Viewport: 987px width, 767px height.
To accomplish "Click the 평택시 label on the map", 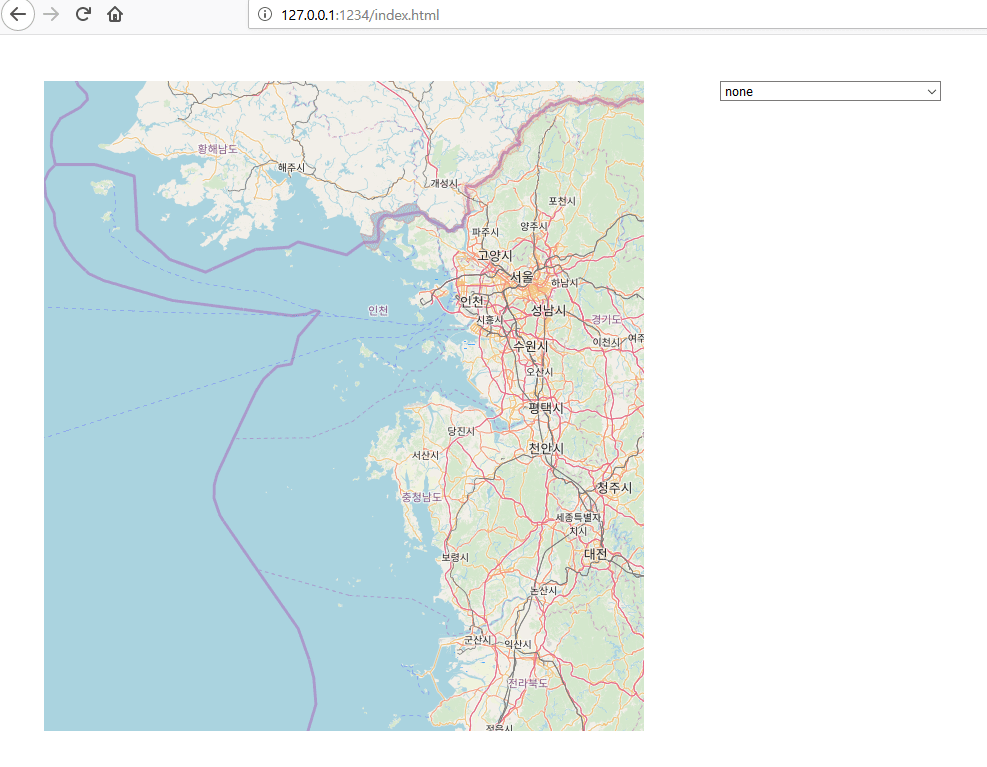I will coord(546,407).
